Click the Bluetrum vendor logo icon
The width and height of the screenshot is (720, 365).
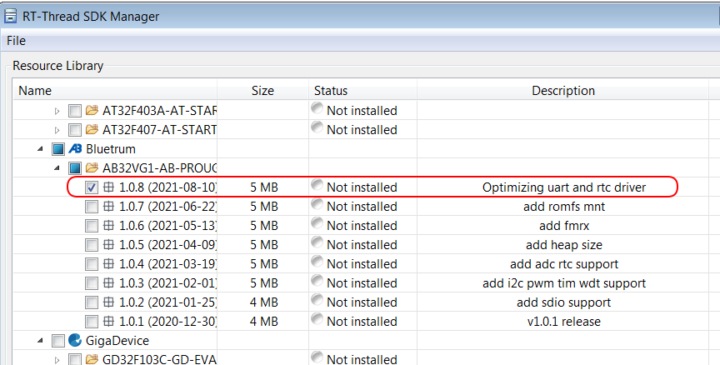[x=75, y=149]
